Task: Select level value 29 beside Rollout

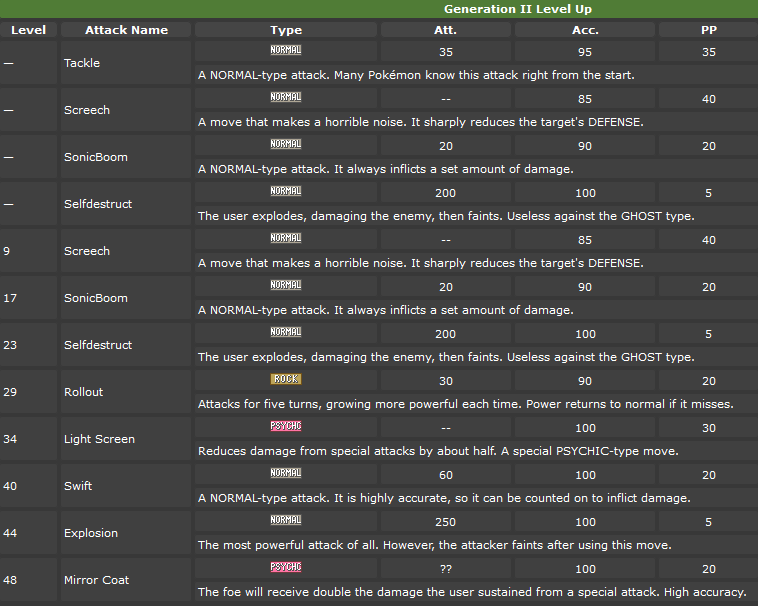Action: 10,392
